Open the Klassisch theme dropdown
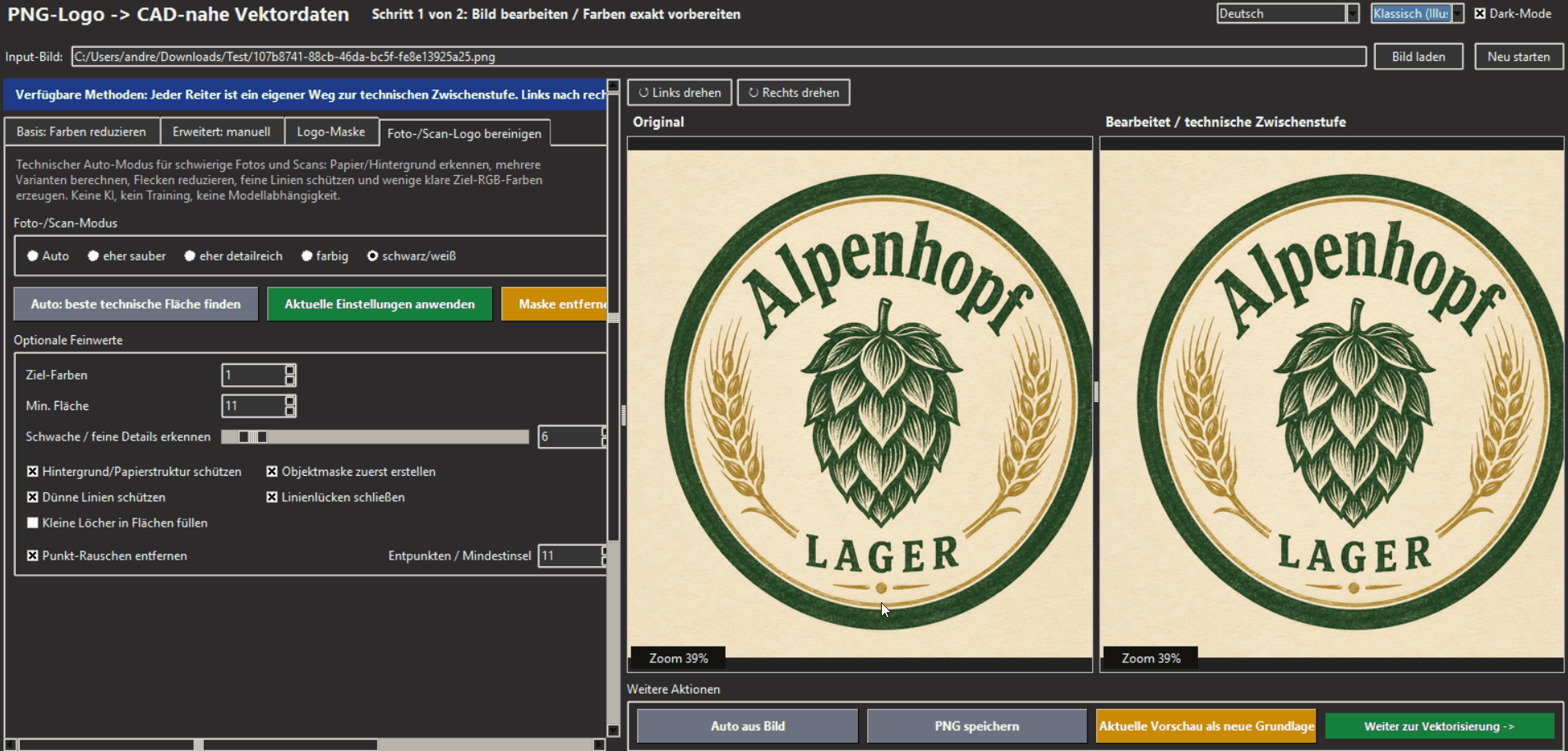 point(1417,13)
